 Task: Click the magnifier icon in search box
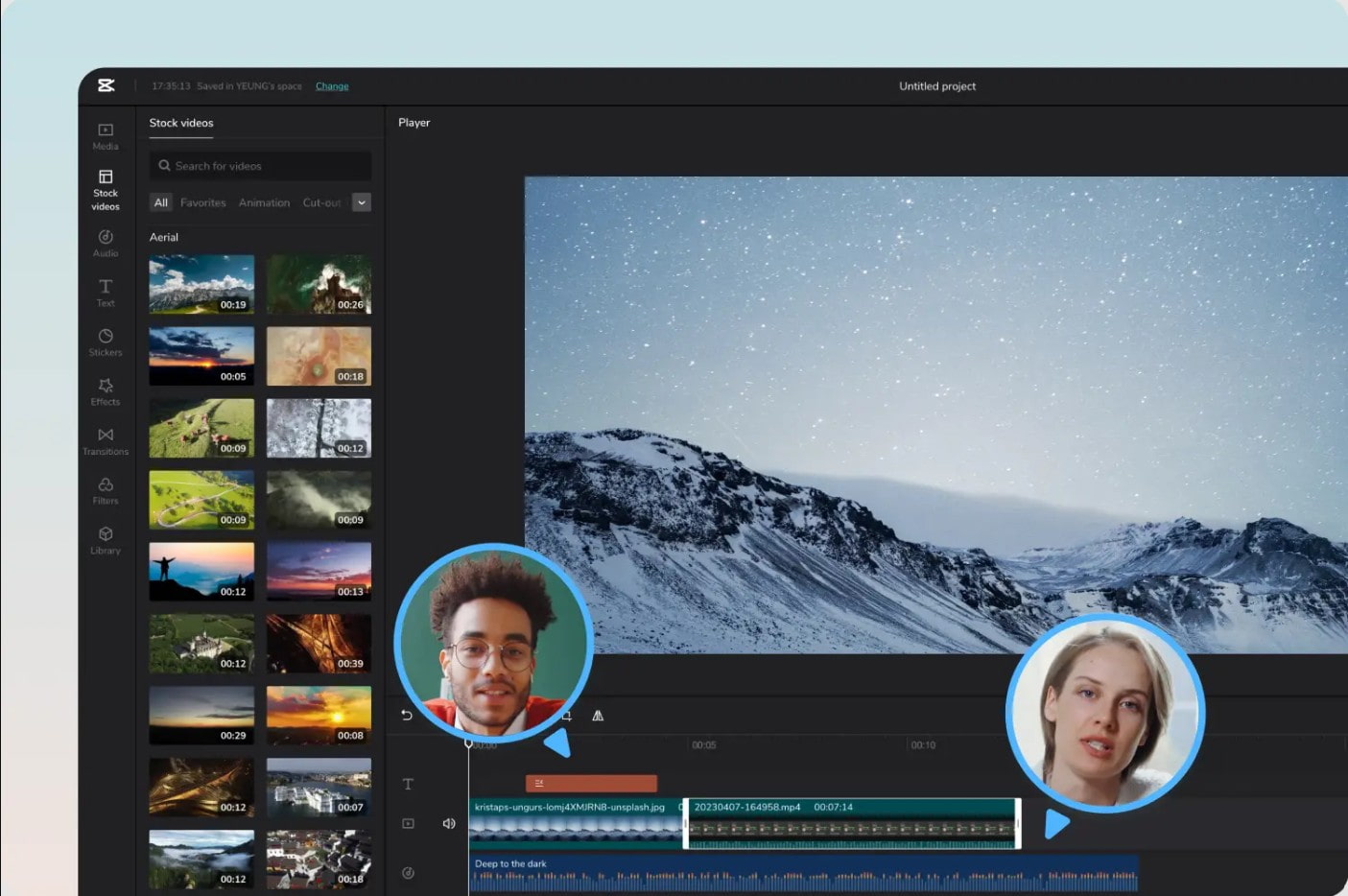coord(165,166)
